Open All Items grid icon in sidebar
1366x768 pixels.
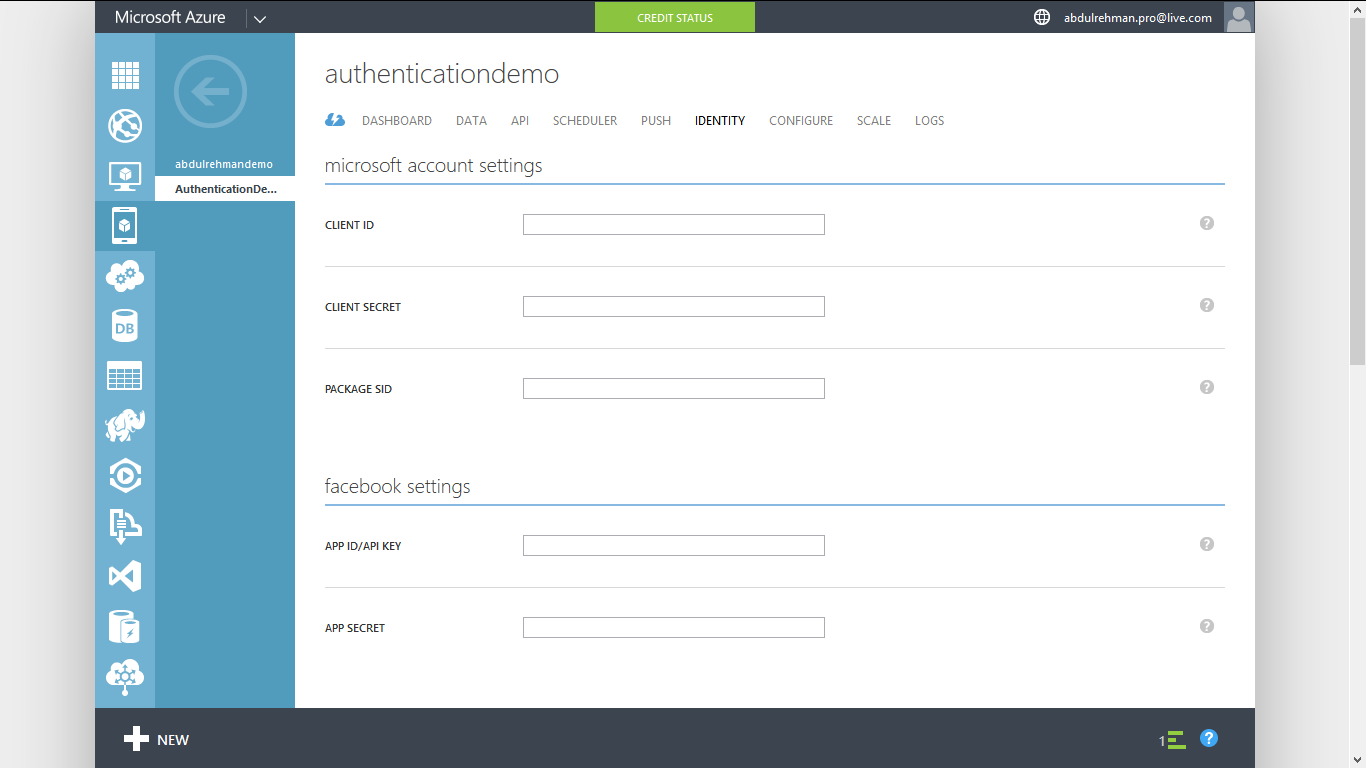click(125, 75)
